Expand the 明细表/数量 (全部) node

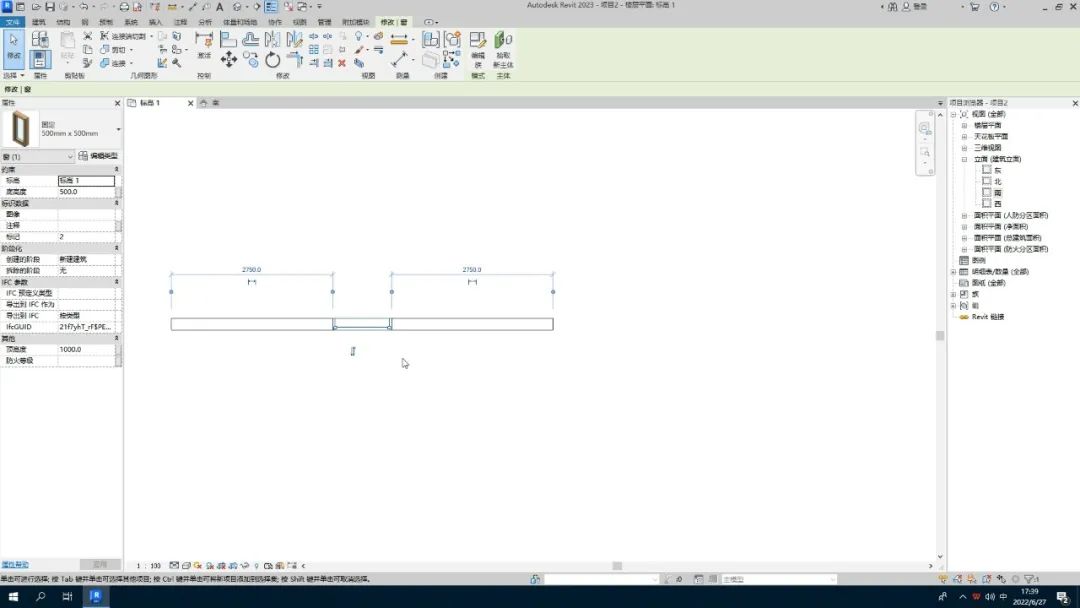pyautogui.click(x=954, y=272)
